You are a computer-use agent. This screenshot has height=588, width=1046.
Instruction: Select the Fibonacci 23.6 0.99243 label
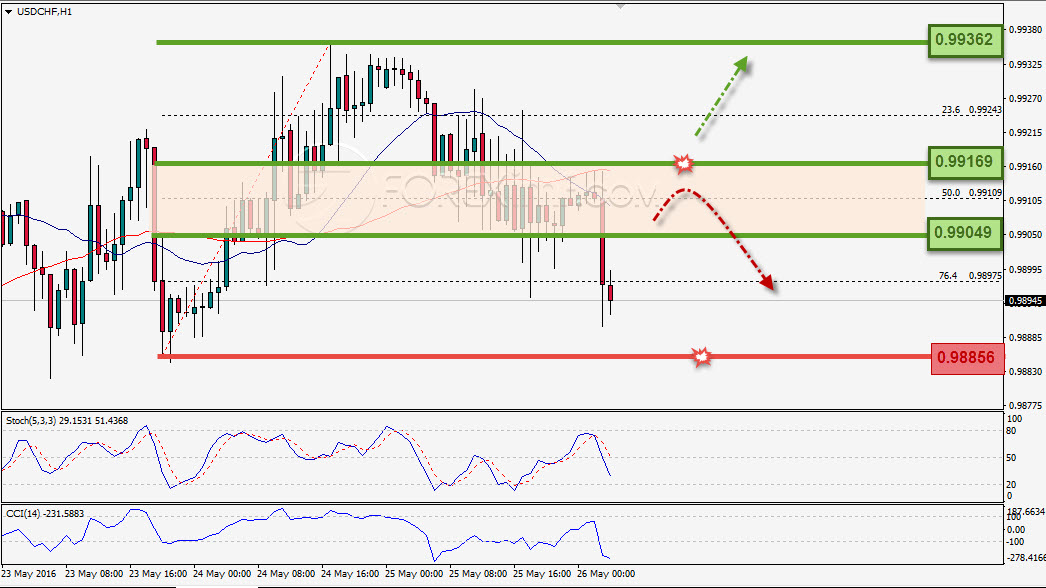(x=971, y=109)
